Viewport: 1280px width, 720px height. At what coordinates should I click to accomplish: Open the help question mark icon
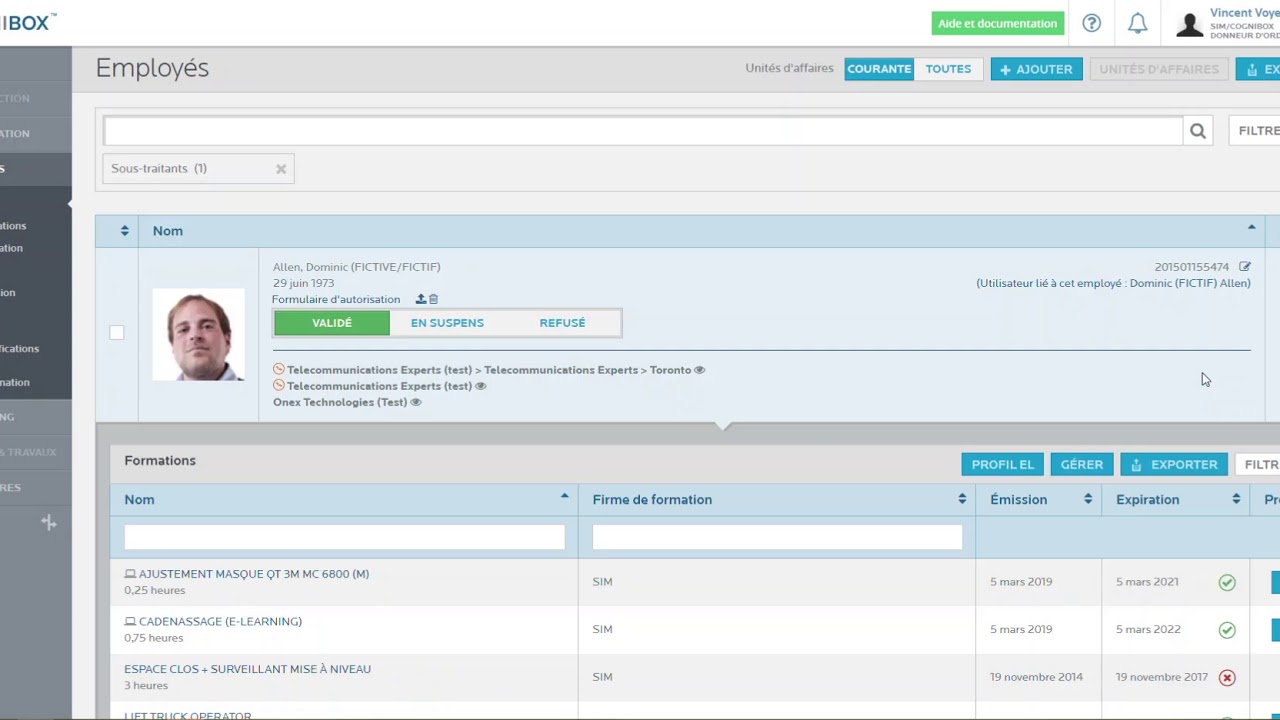tap(1091, 23)
